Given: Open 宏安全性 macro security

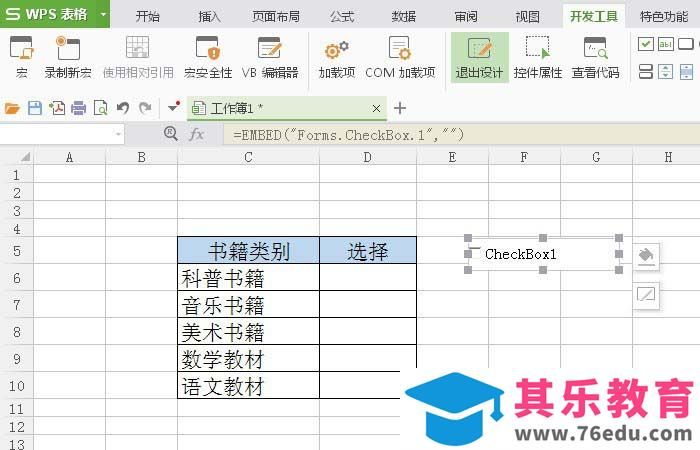Looking at the screenshot, I should point(208,57).
